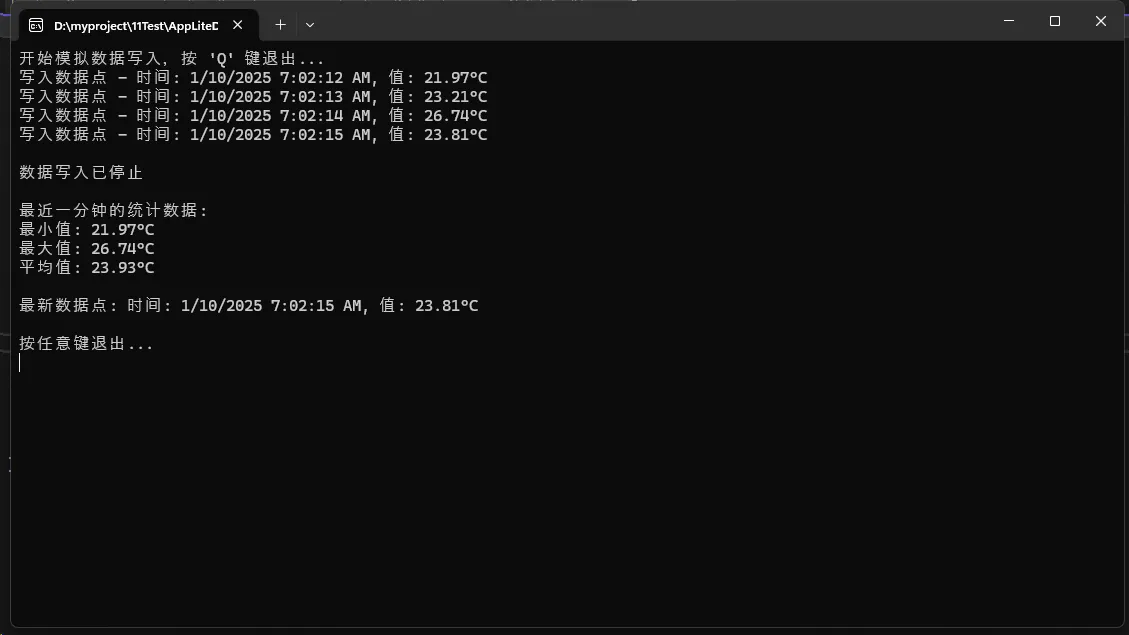This screenshot has width=1129, height=635.
Task: Click the 平均值 23.93°C line
Action: [87, 268]
